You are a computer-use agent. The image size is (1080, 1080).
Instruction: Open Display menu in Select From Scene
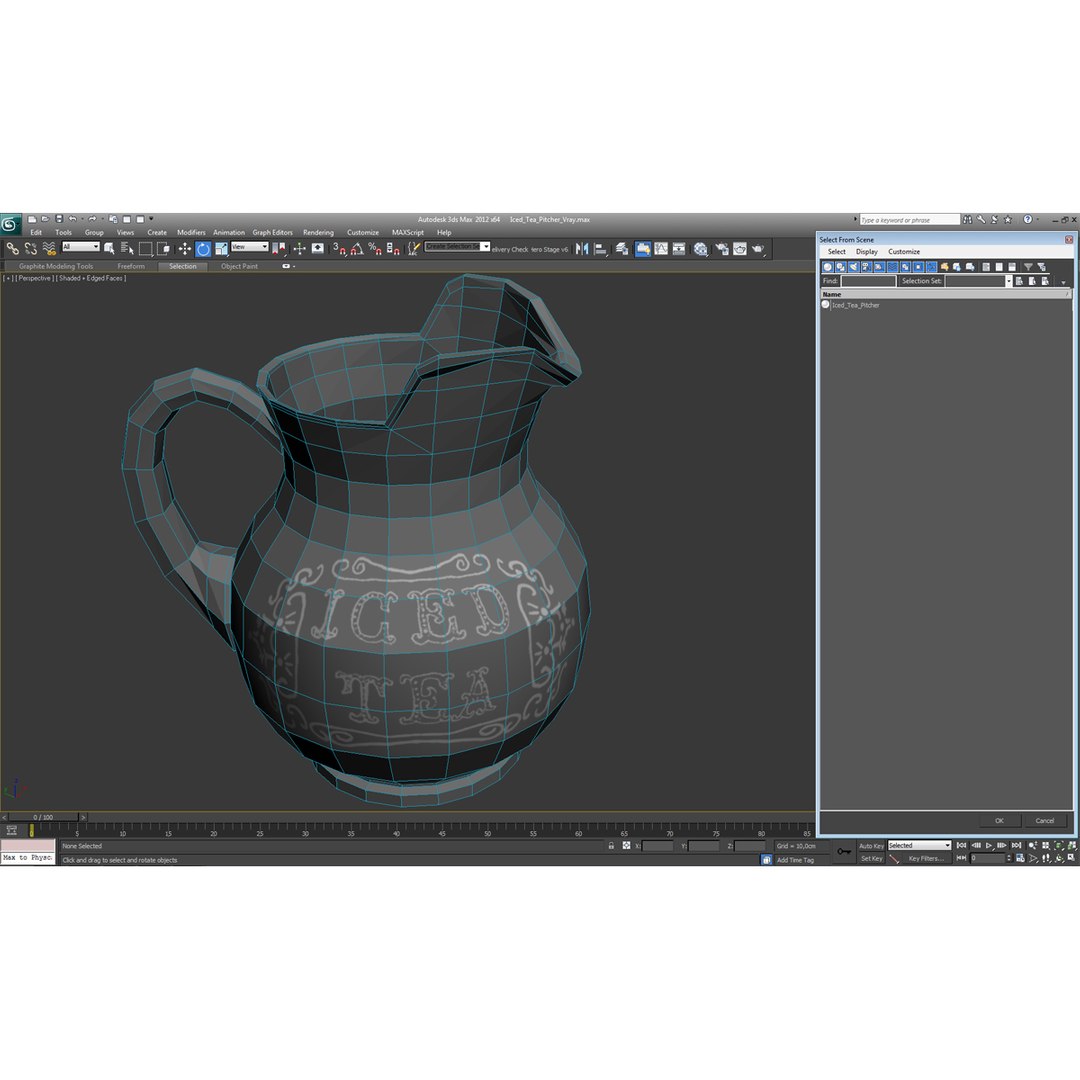coord(866,251)
